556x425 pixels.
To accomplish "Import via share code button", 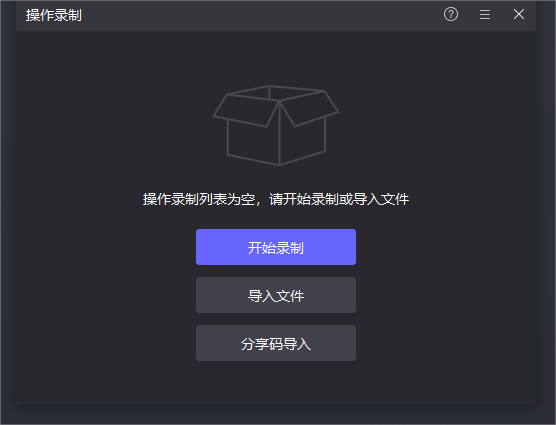I will click(276, 343).
